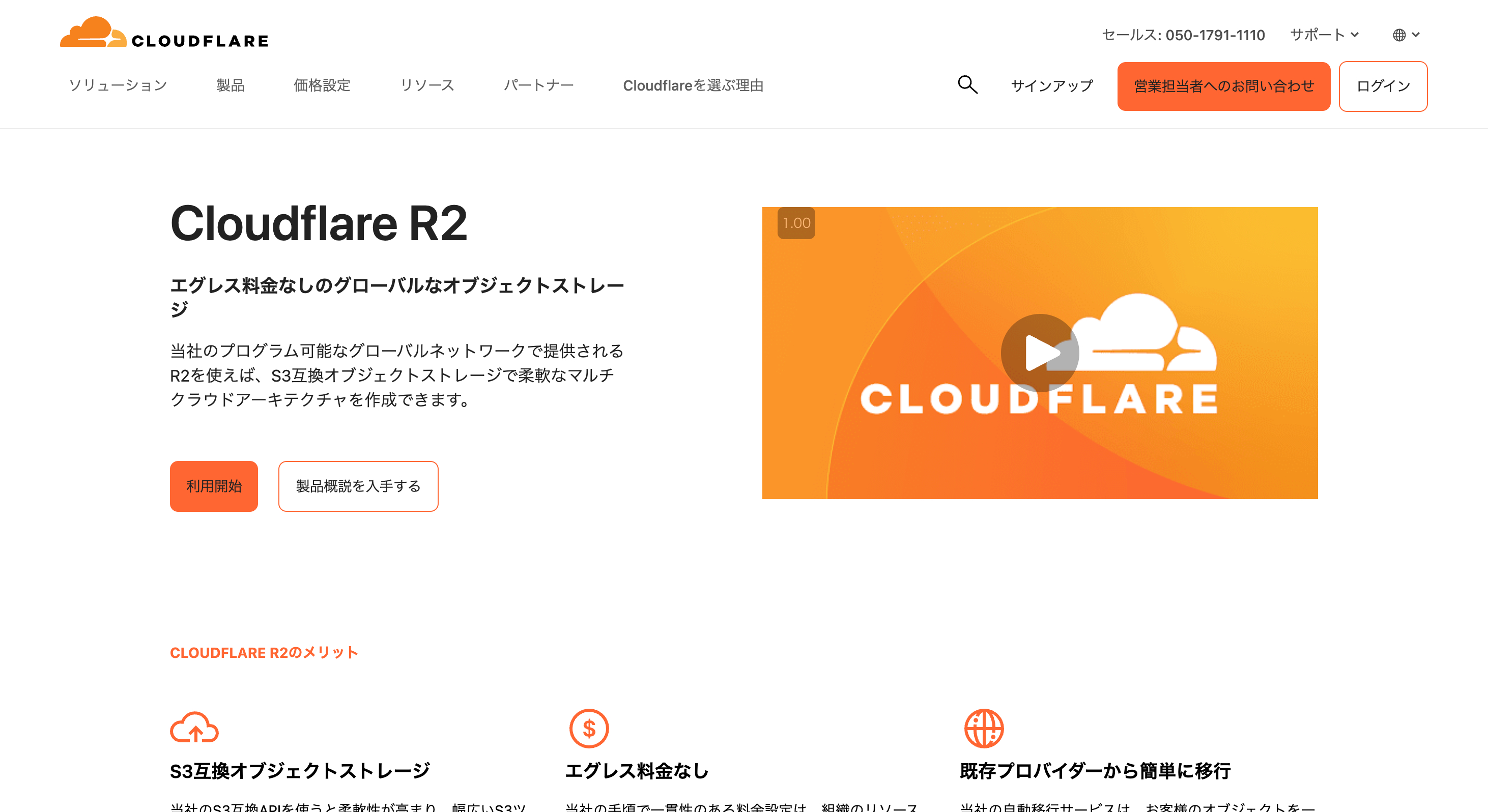This screenshot has height=812, width=1488.
Task: Open the search magnifier icon
Action: tap(967, 85)
